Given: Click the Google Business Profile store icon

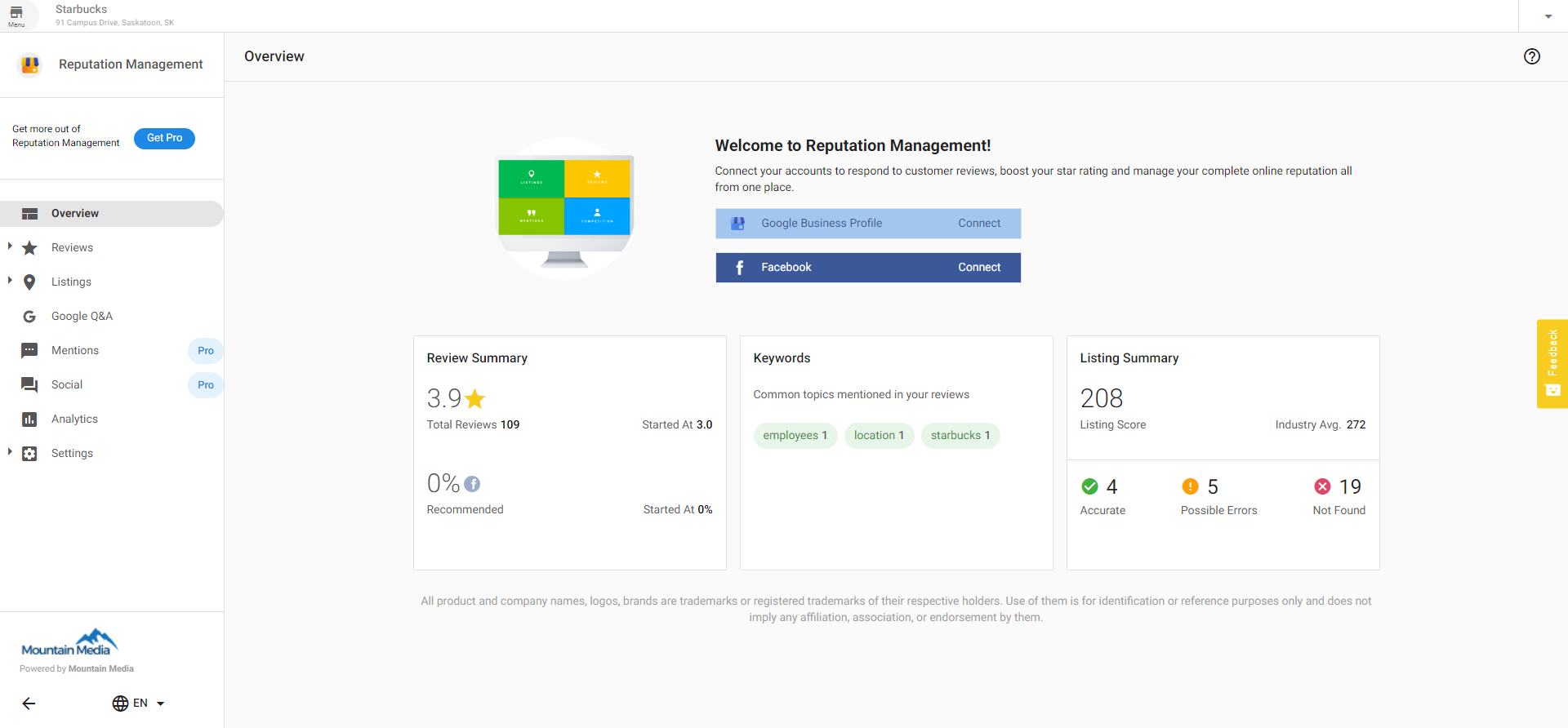Looking at the screenshot, I should click(738, 224).
